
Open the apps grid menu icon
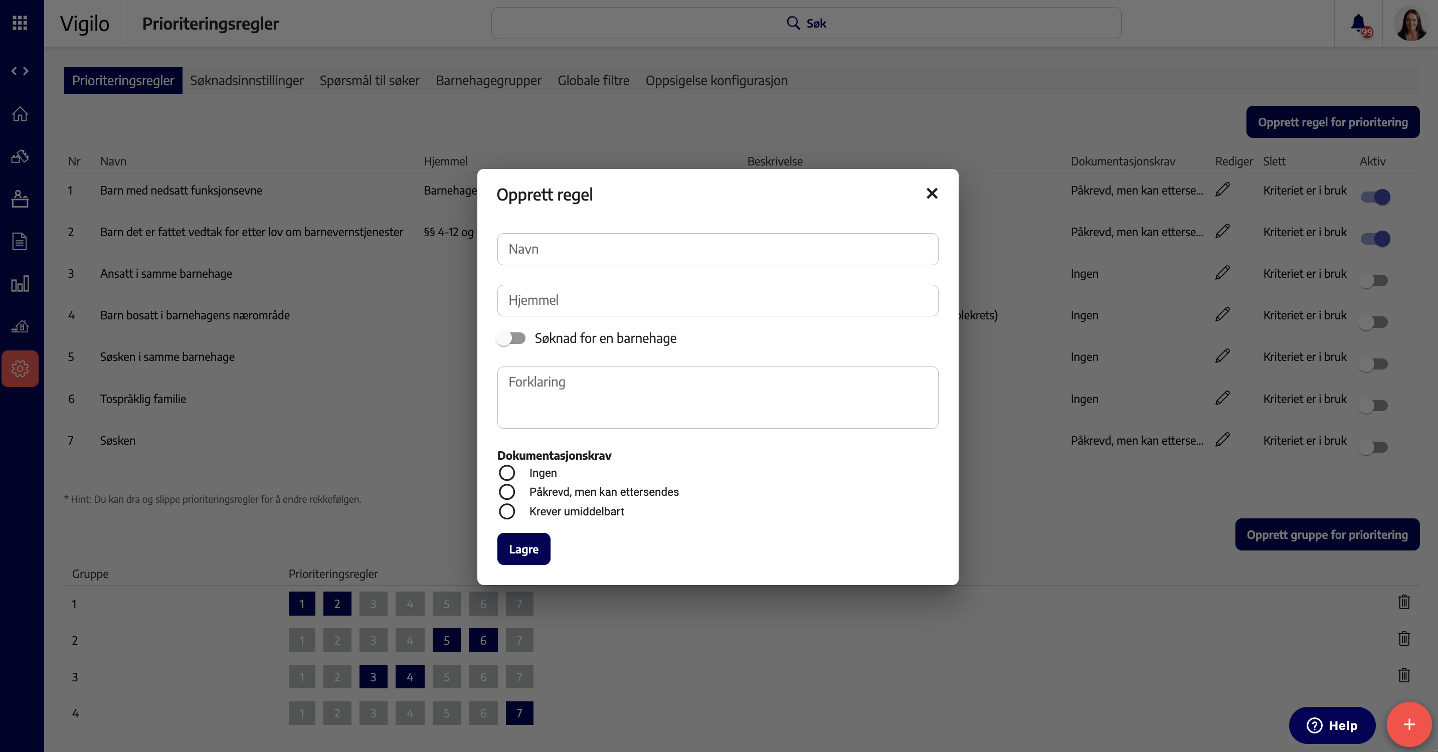tap(20, 23)
